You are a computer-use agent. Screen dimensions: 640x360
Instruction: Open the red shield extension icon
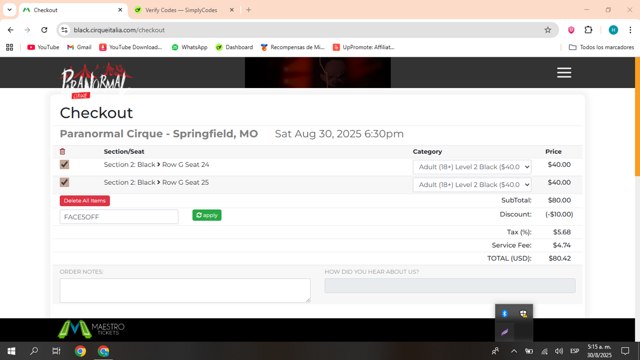point(571,30)
